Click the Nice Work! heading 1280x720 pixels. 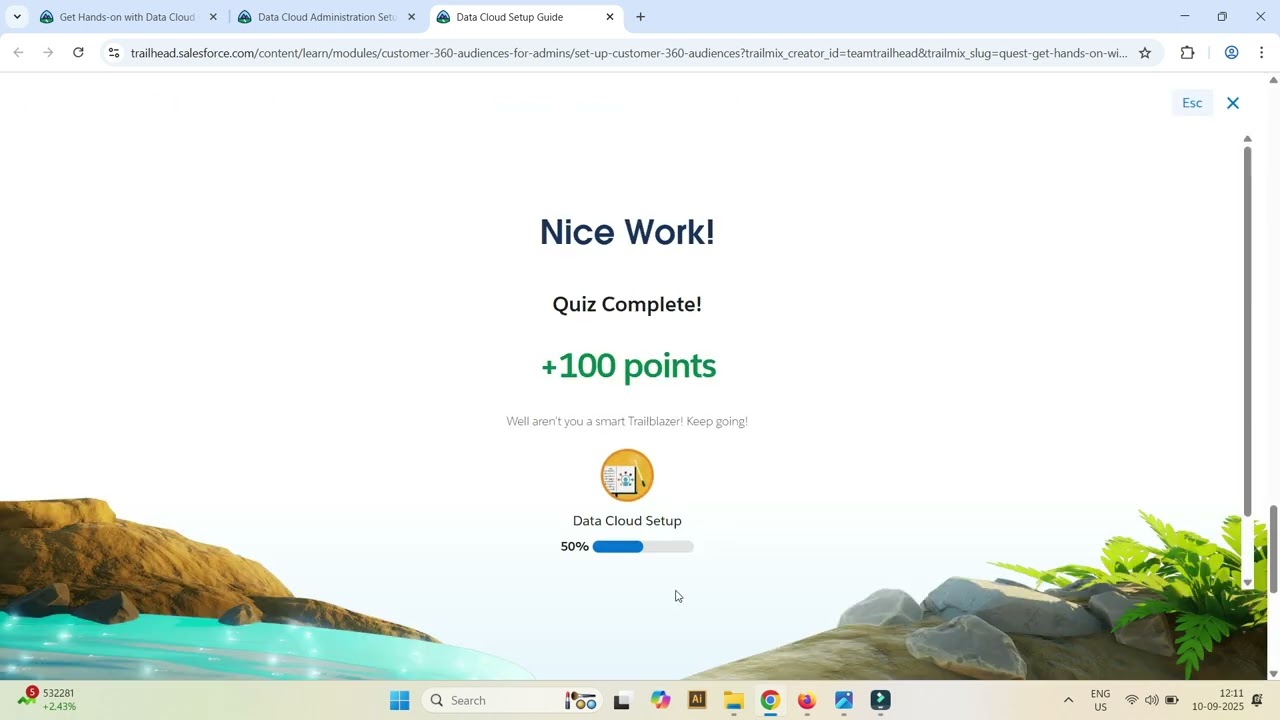[627, 232]
